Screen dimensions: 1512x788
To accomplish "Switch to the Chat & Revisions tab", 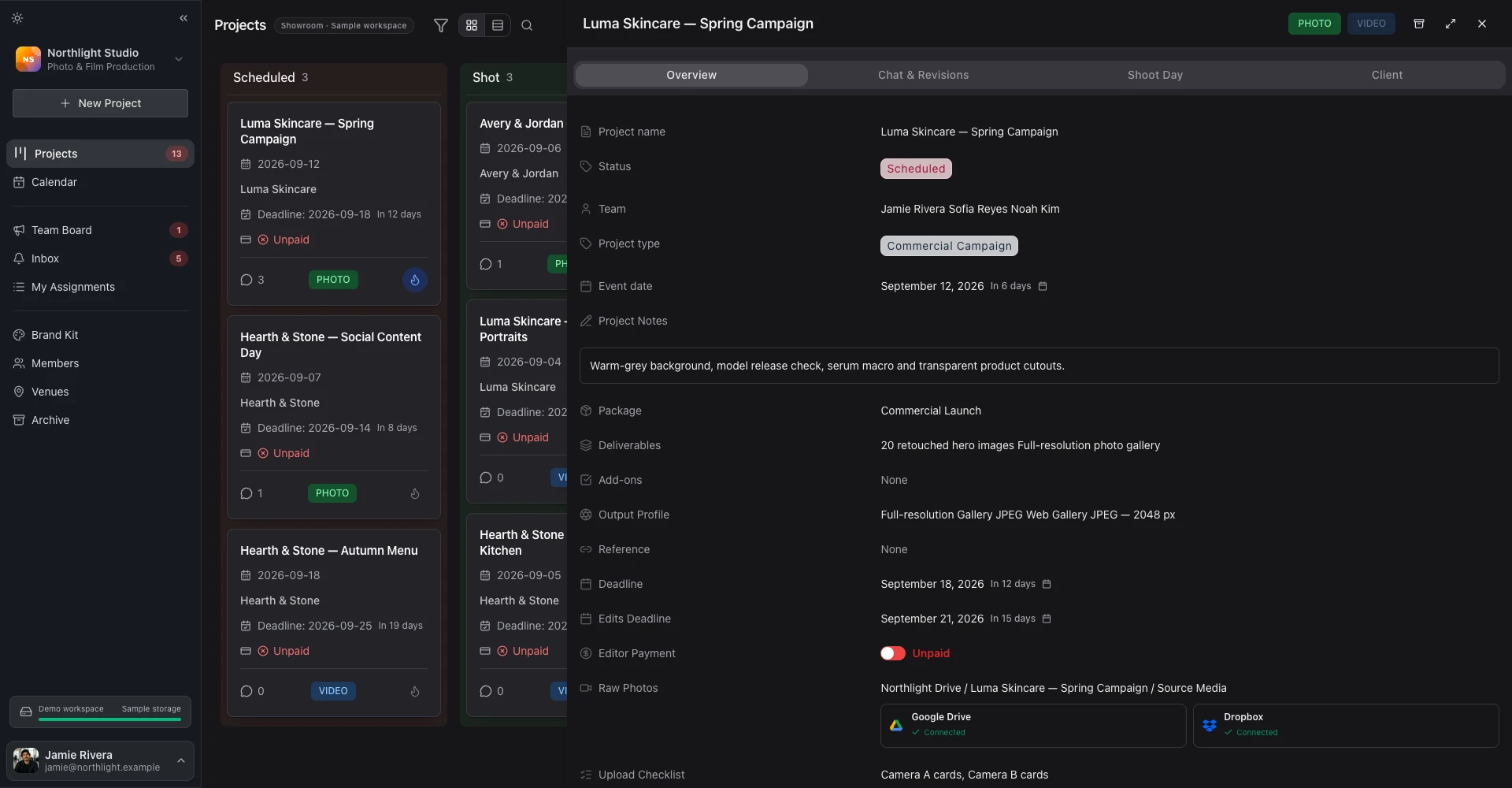I will (x=923, y=75).
